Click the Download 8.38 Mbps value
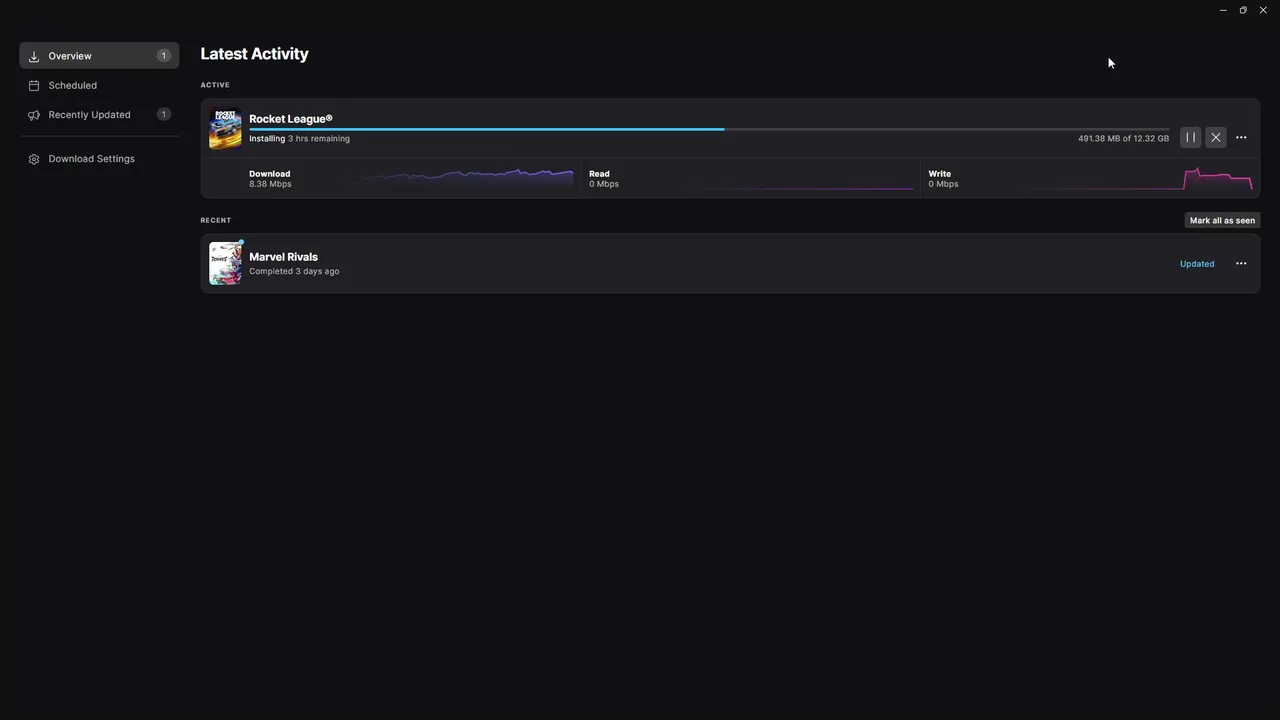The width and height of the screenshot is (1280, 720). click(x=270, y=184)
